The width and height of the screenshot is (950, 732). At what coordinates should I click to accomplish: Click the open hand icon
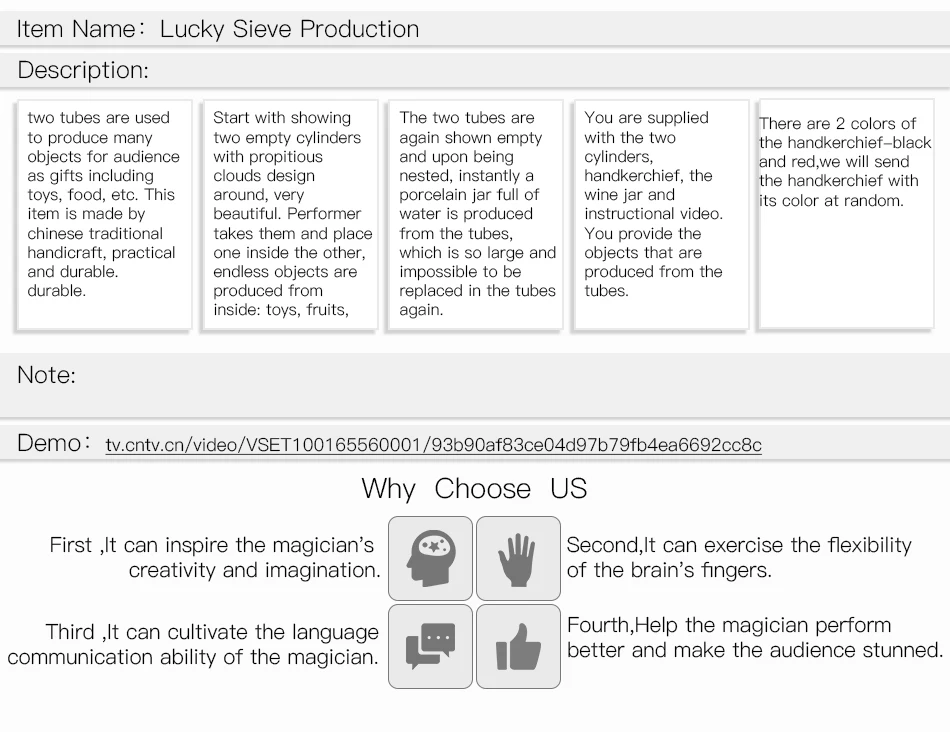tap(518, 559)
